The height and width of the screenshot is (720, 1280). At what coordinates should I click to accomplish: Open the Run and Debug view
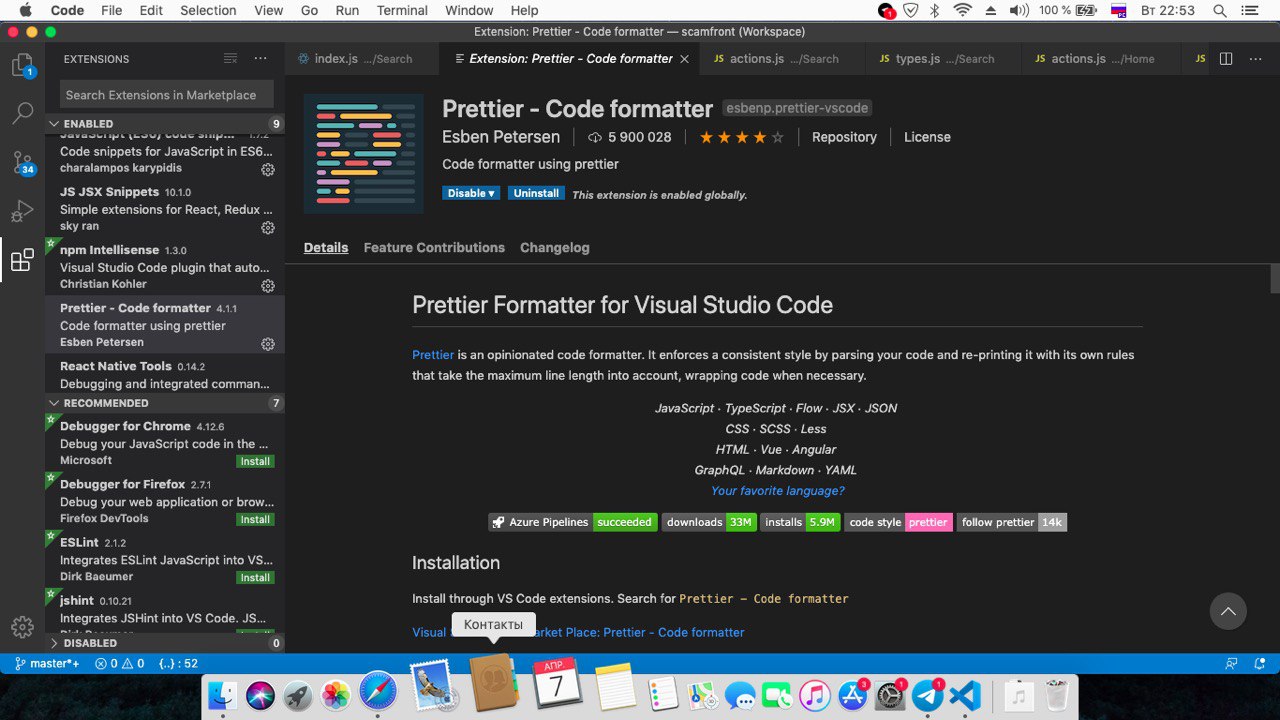tap(22, 211)
